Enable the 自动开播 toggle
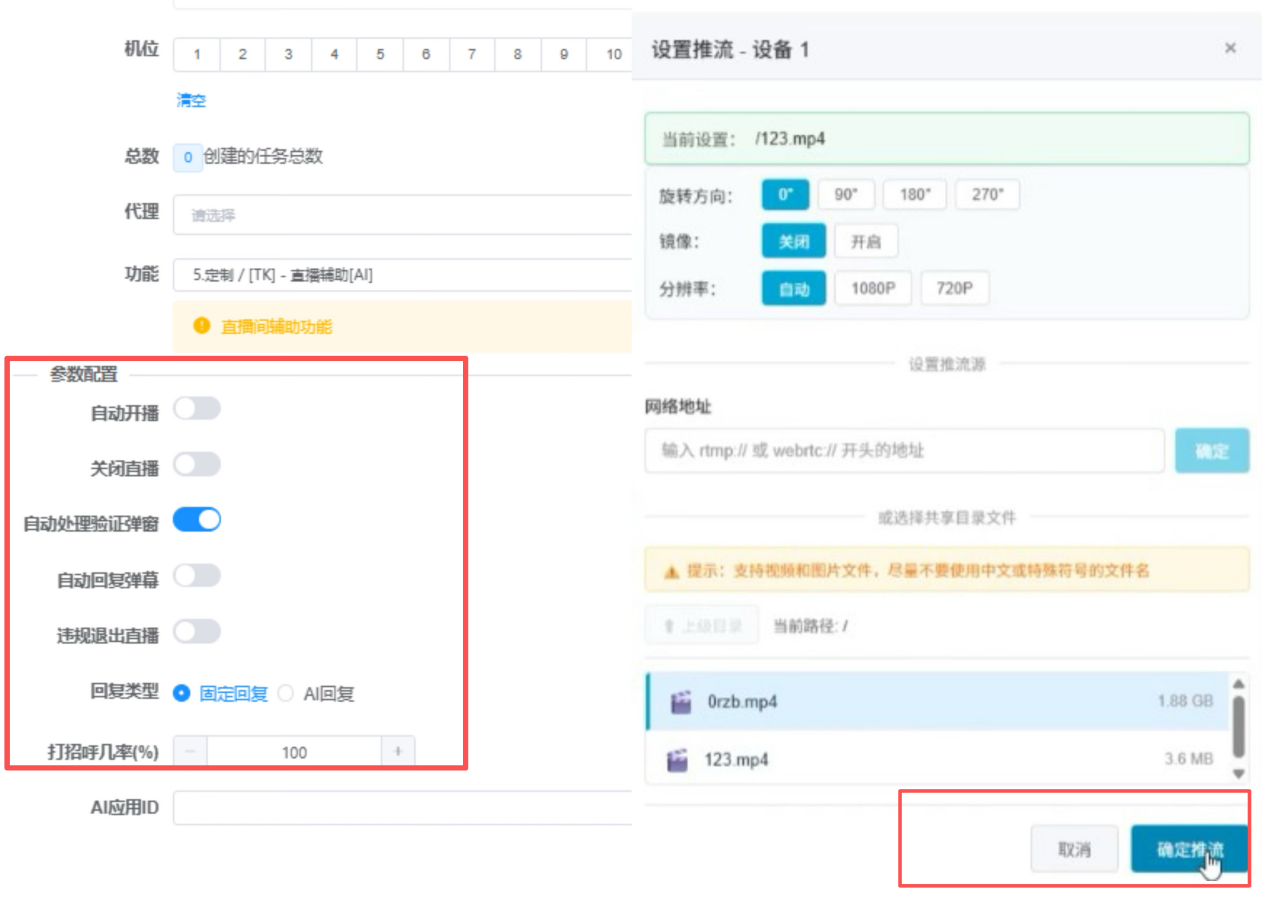 197,408
